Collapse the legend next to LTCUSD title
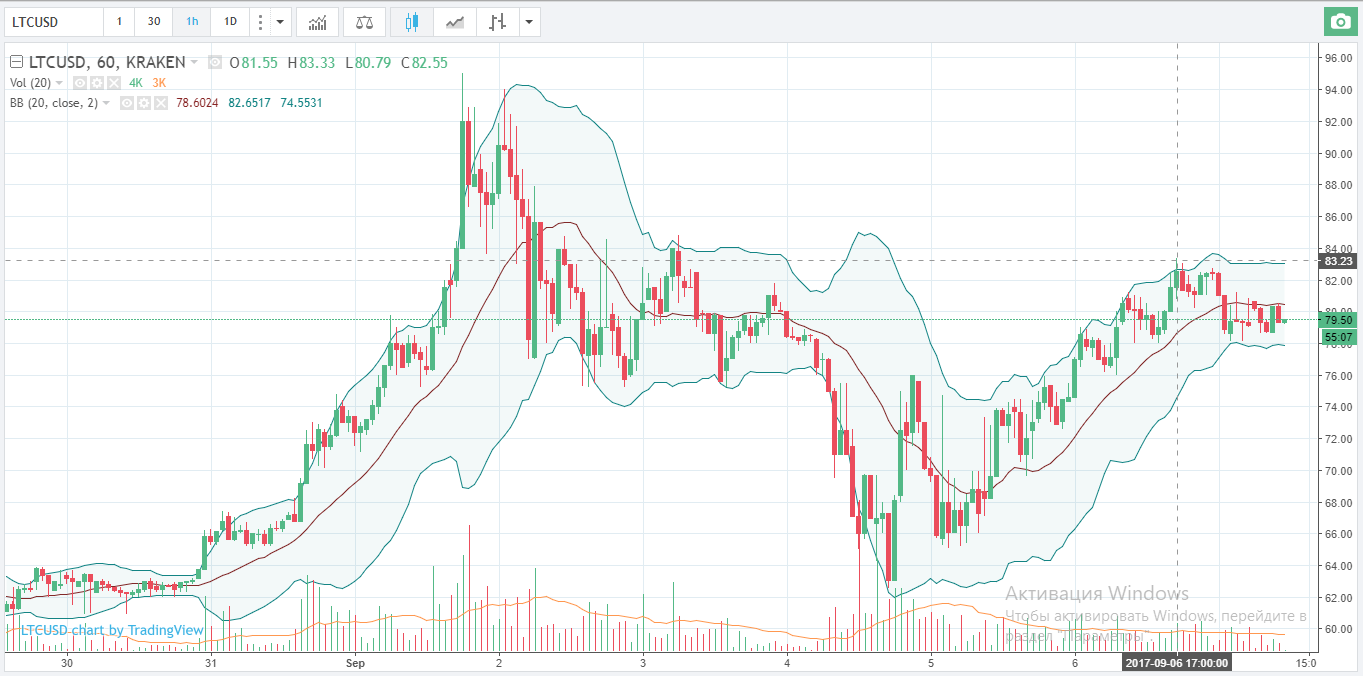The image size is (1363, 676). [x=16, y=62]
